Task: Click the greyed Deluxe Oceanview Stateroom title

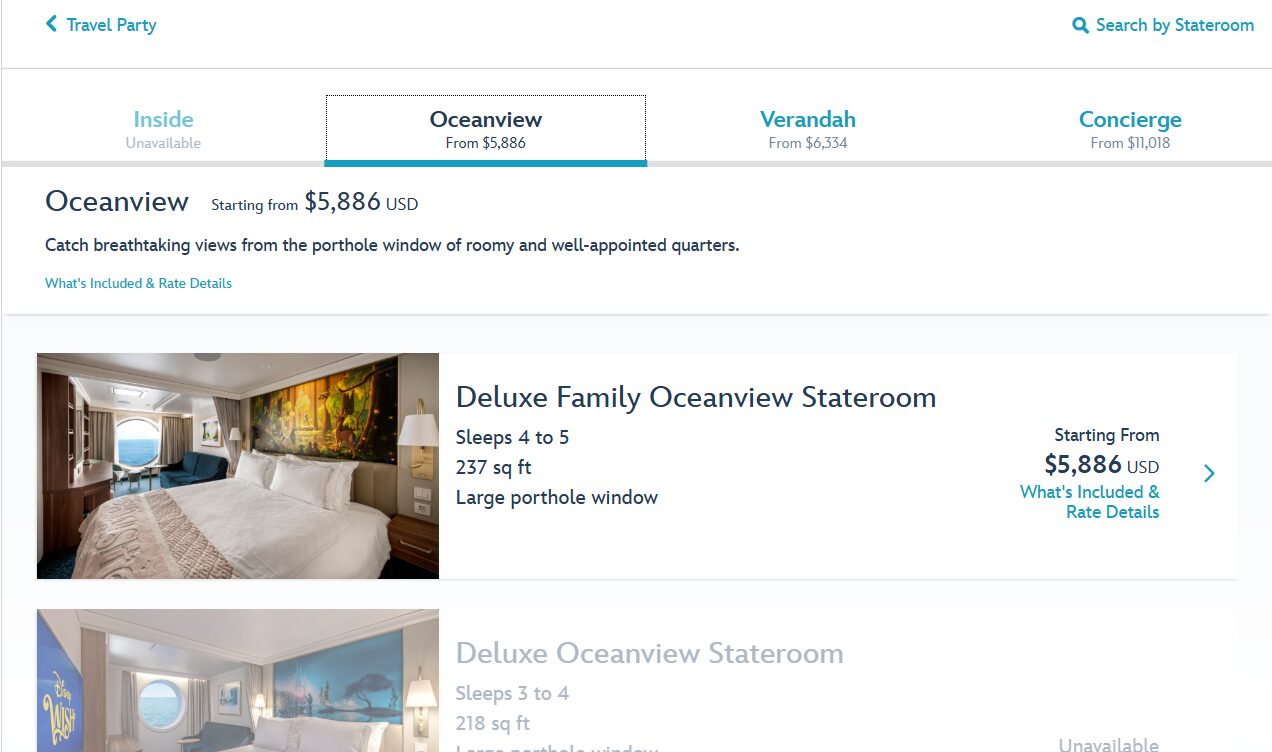Action: [649, 653]
